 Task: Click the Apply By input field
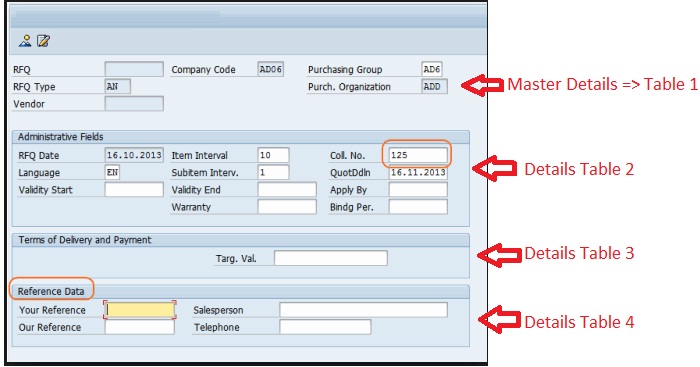click(418, 189)
